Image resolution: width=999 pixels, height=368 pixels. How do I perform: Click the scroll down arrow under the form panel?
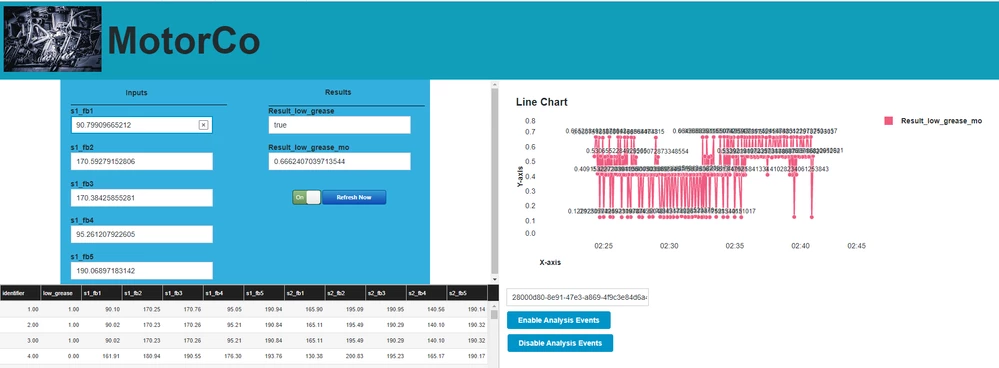[494, 279]
